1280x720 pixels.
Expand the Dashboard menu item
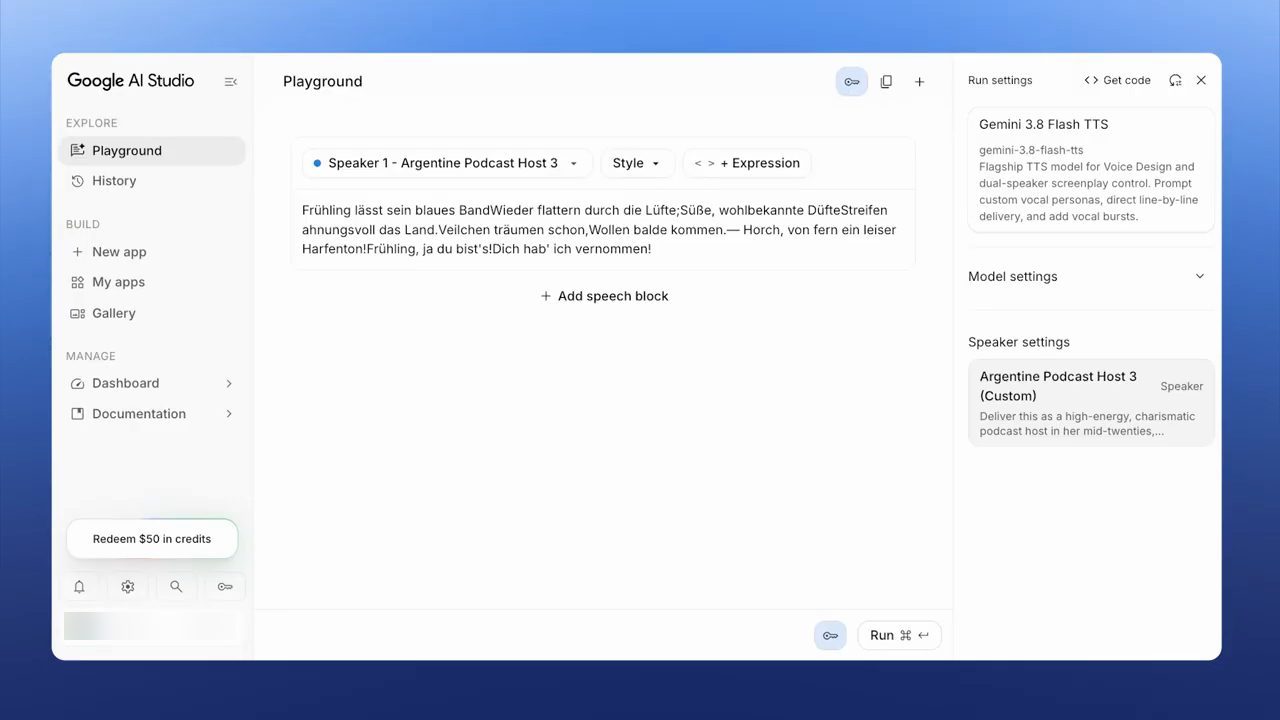point(152,383)
